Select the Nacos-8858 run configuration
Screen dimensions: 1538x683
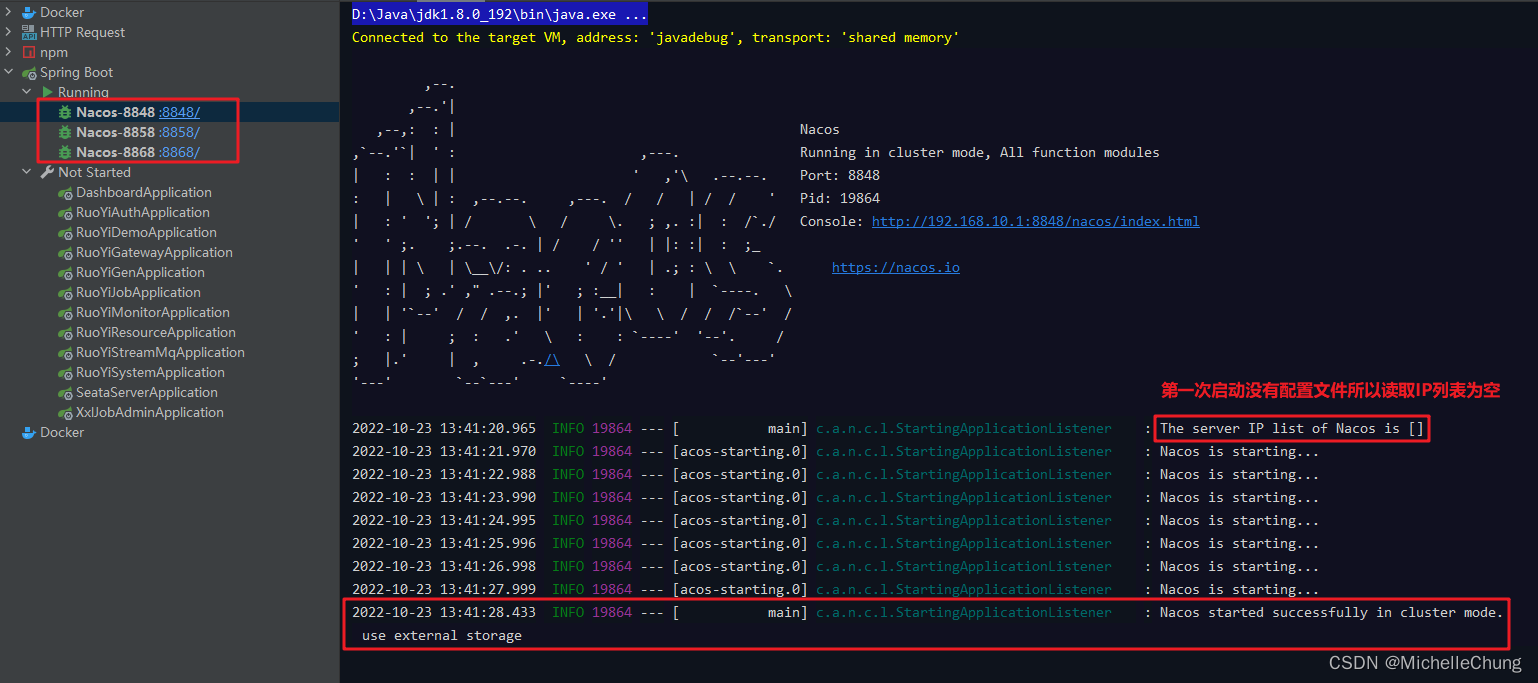(115, 132)
